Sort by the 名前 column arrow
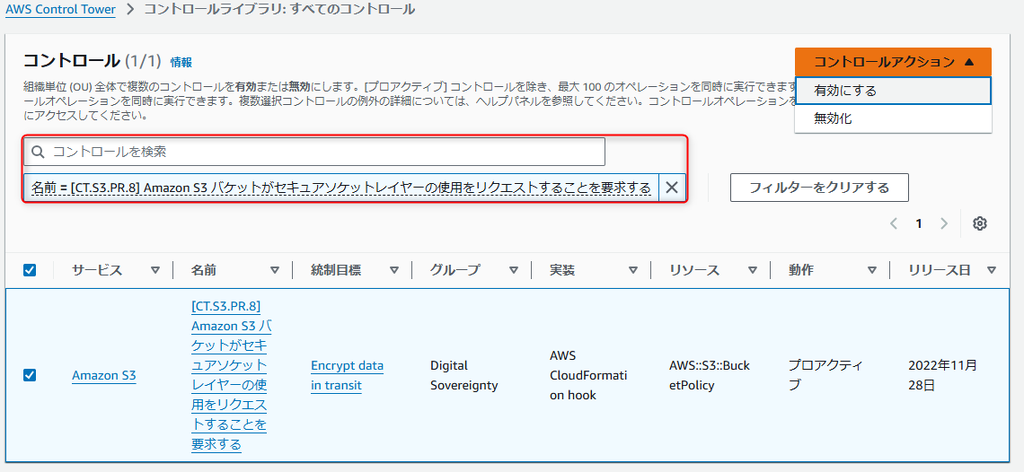 coord(275,270)
